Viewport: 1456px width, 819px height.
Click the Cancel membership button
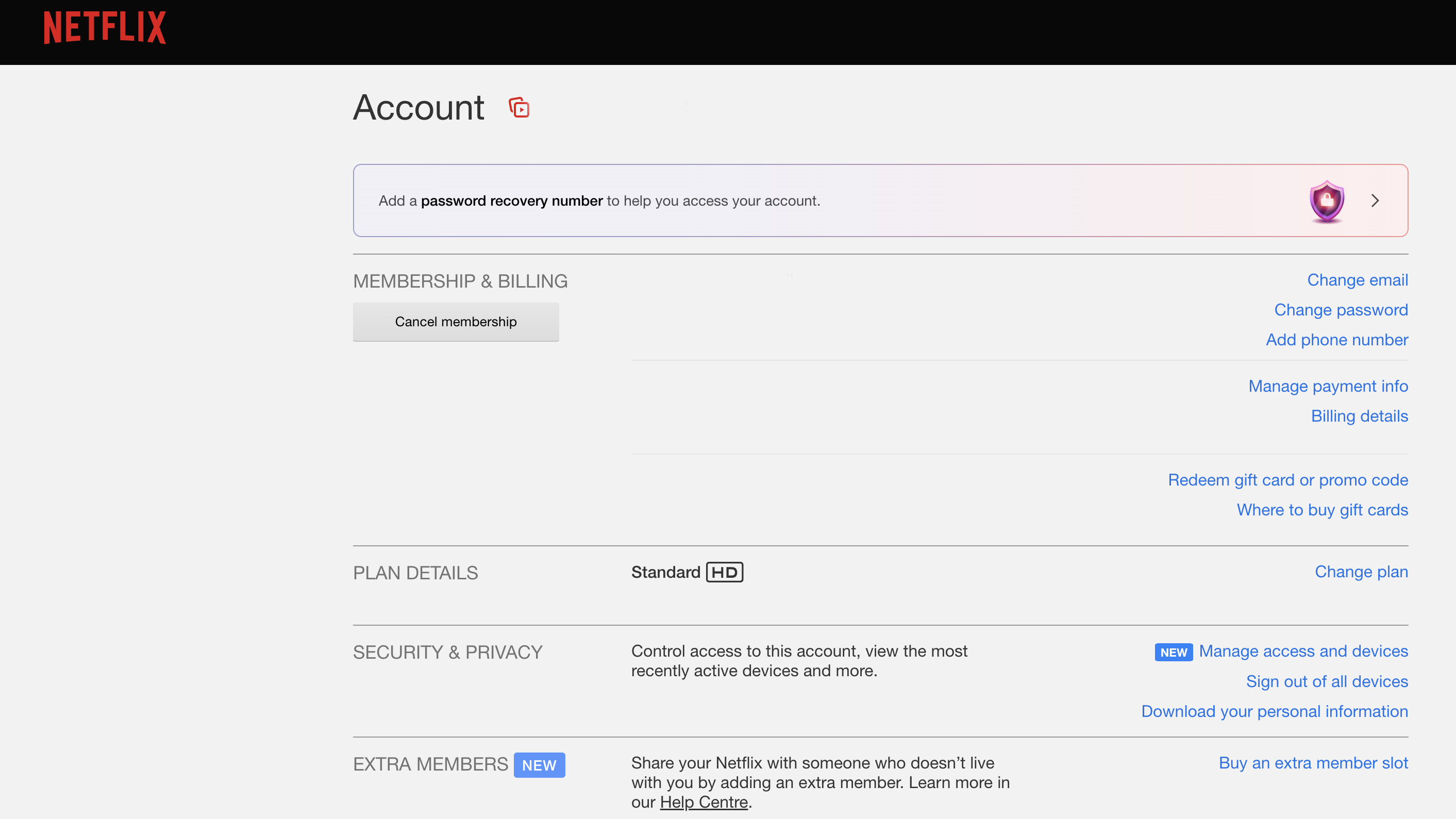(456, 322)
